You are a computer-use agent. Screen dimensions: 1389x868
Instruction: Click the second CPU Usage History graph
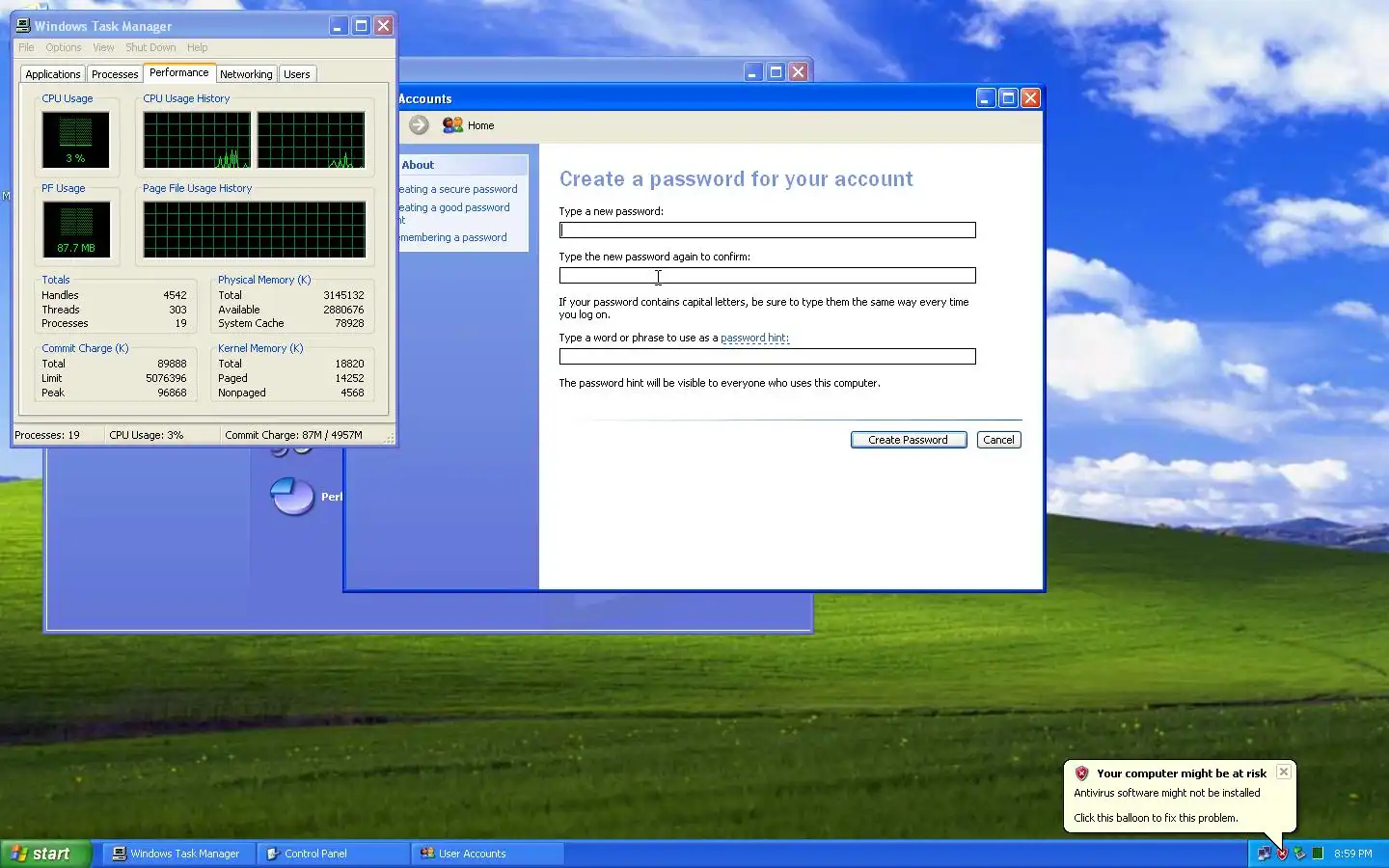pyautogui.click(x=311, y=140)
